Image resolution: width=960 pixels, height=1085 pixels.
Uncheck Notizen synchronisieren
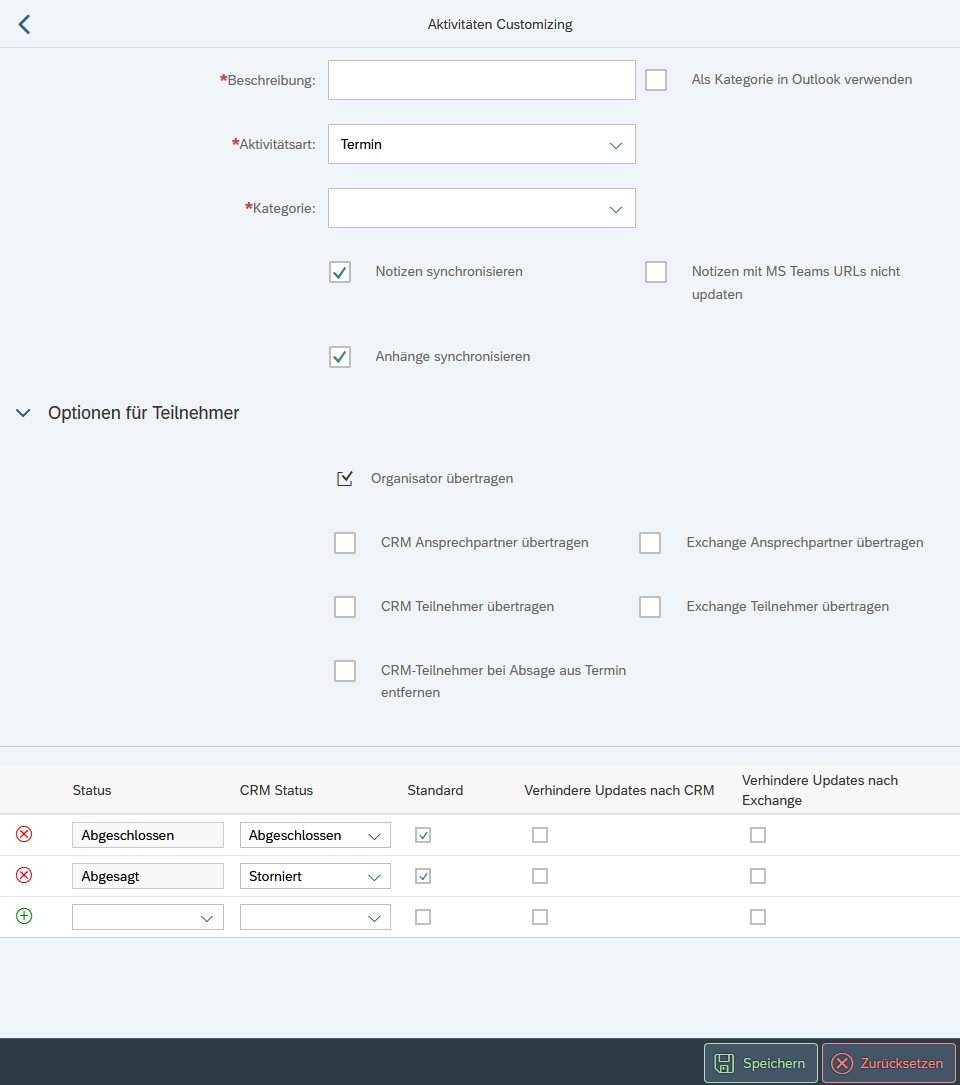(340, 272)
